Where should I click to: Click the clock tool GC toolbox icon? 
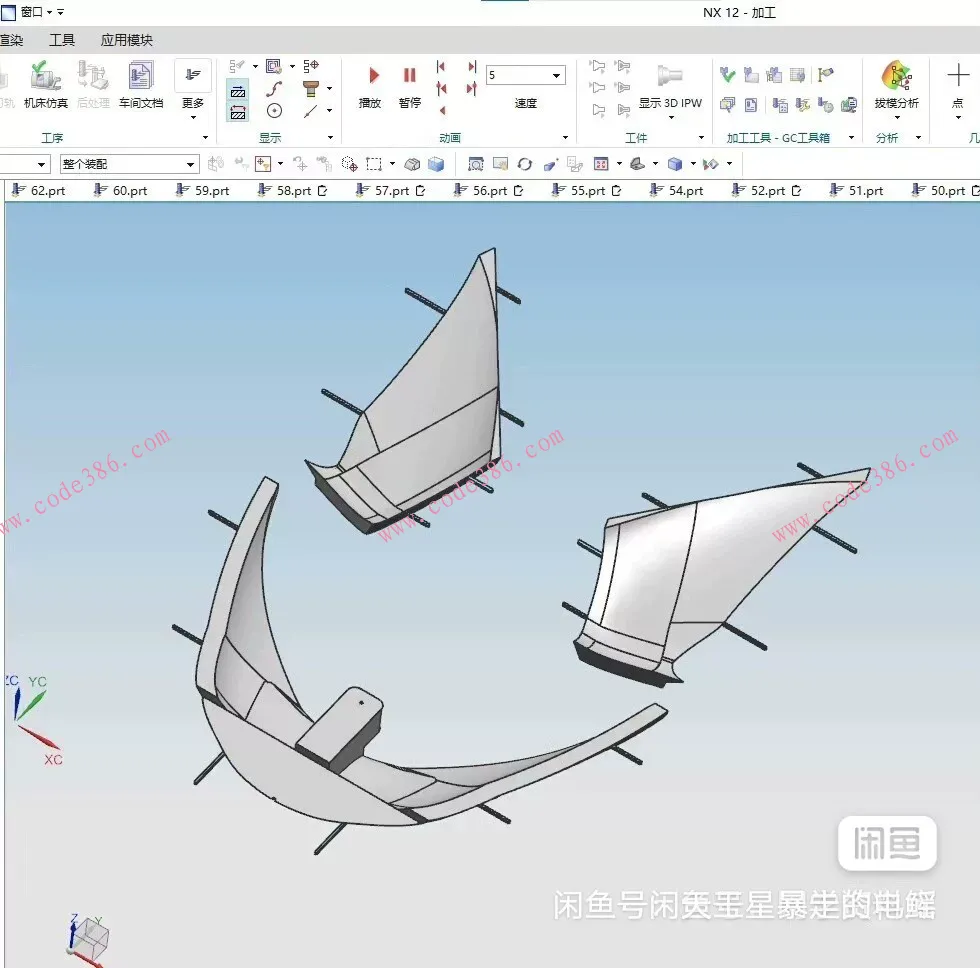825,105
